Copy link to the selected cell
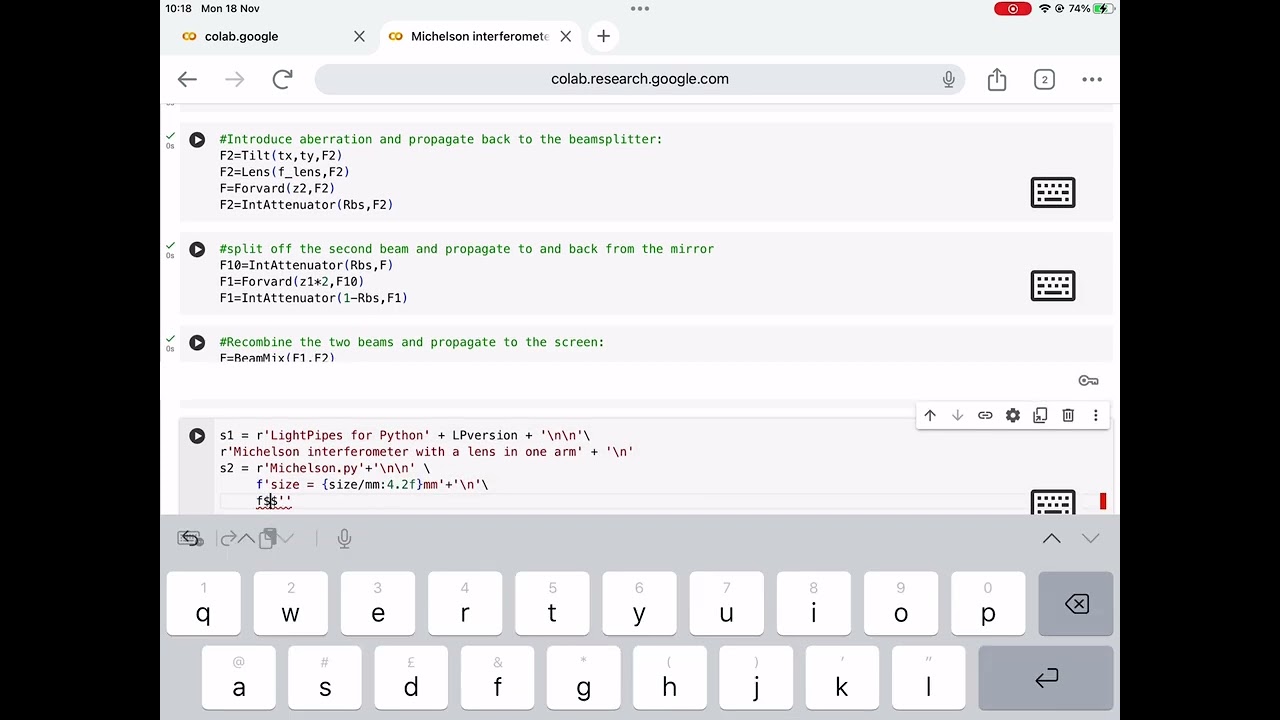The width and height of the screenshot is (1280, 720). (985, 415)
